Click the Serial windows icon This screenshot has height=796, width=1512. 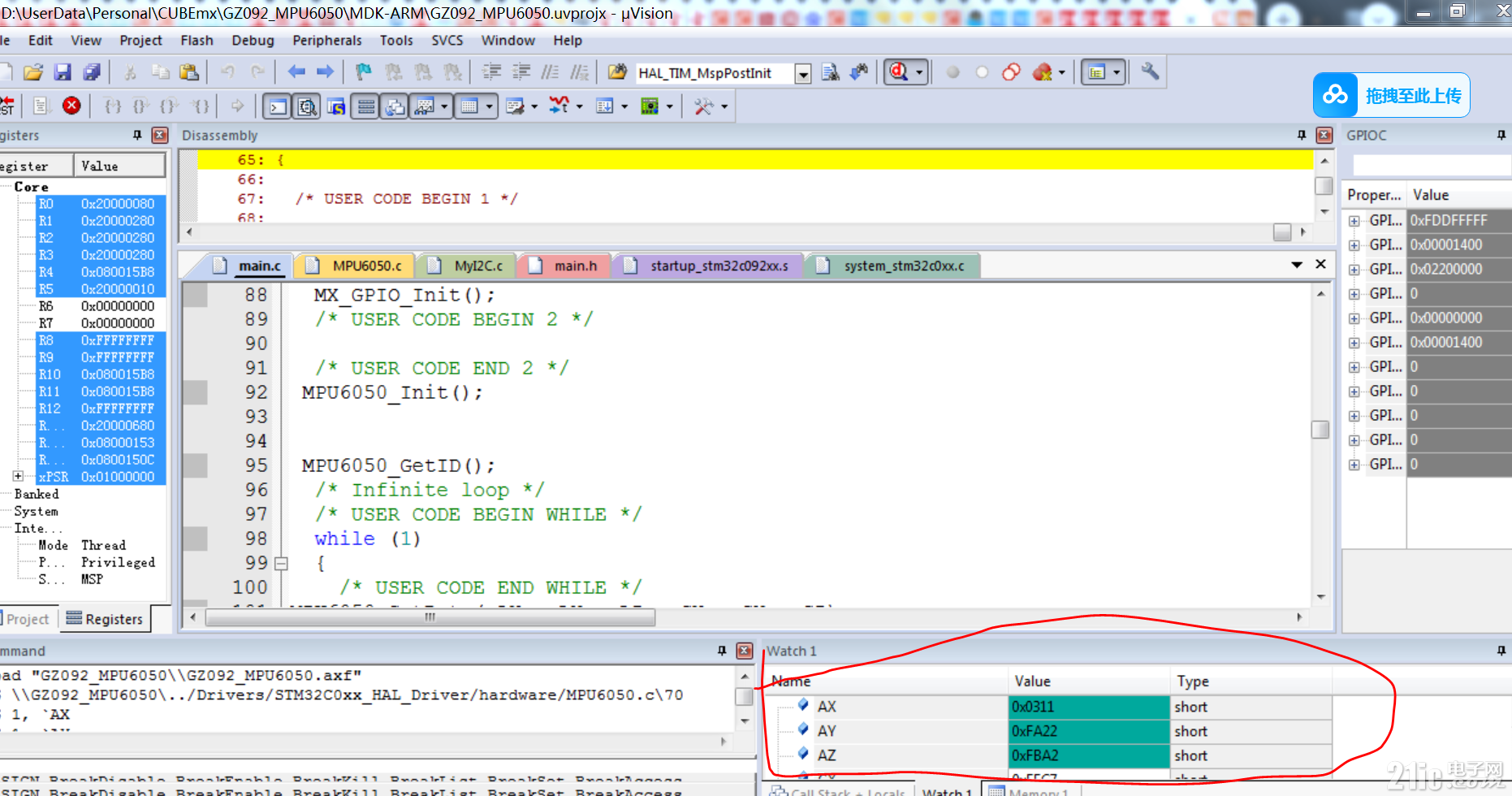click(x=514, y=106)
